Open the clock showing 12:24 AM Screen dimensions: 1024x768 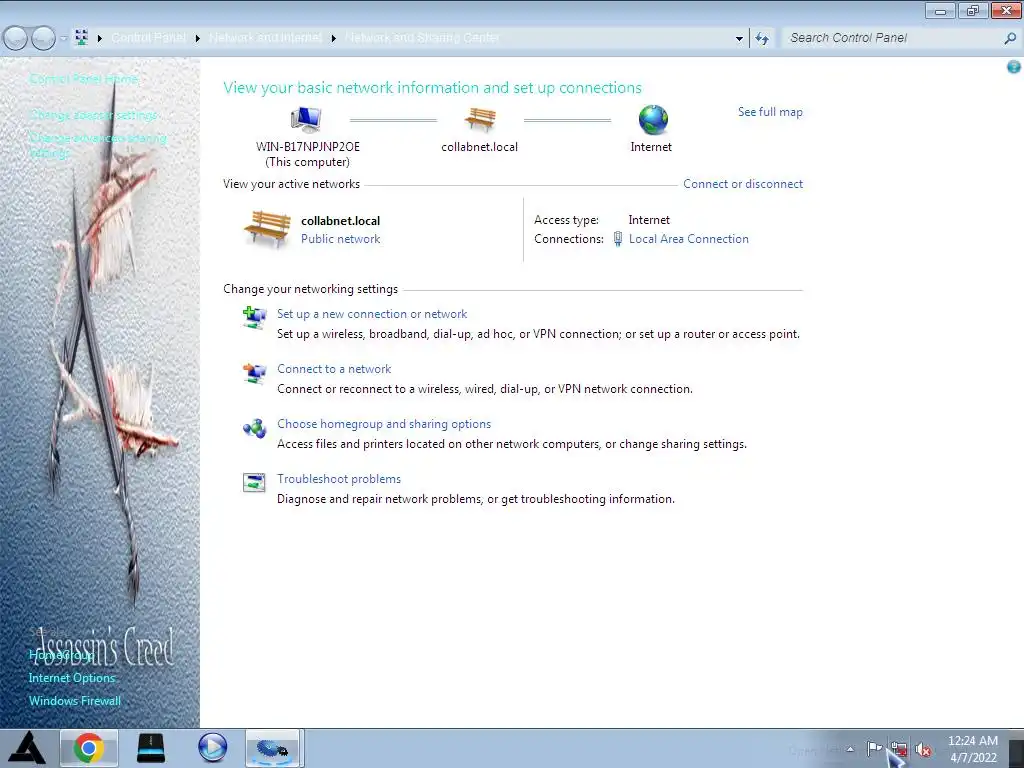pos(973,749)
